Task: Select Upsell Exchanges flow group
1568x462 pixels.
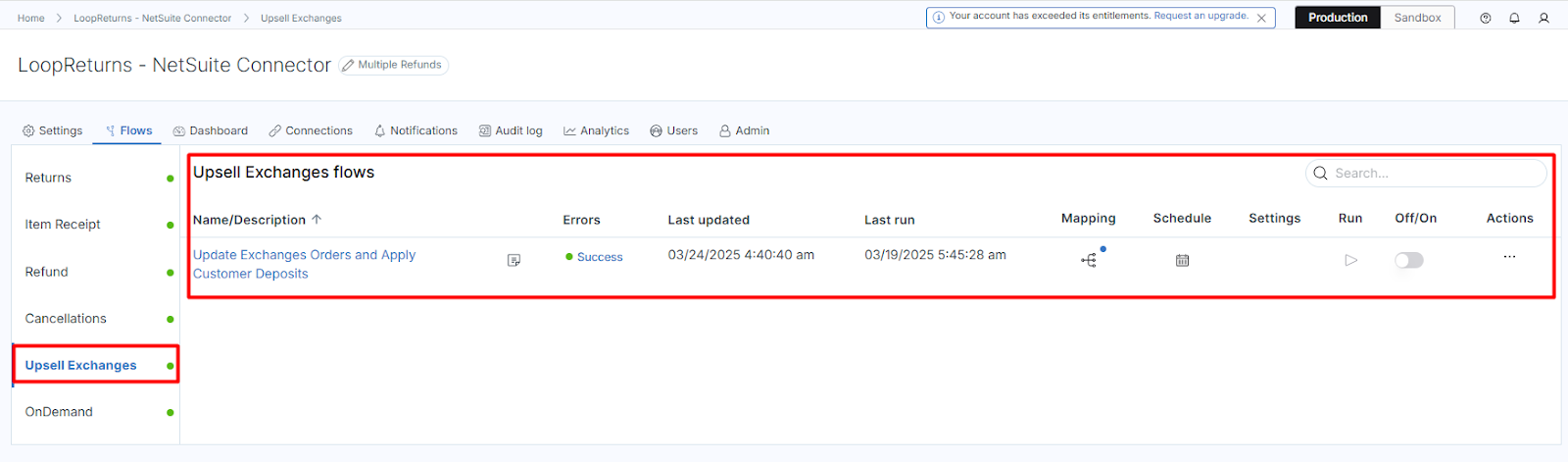Action: (96, 365)
